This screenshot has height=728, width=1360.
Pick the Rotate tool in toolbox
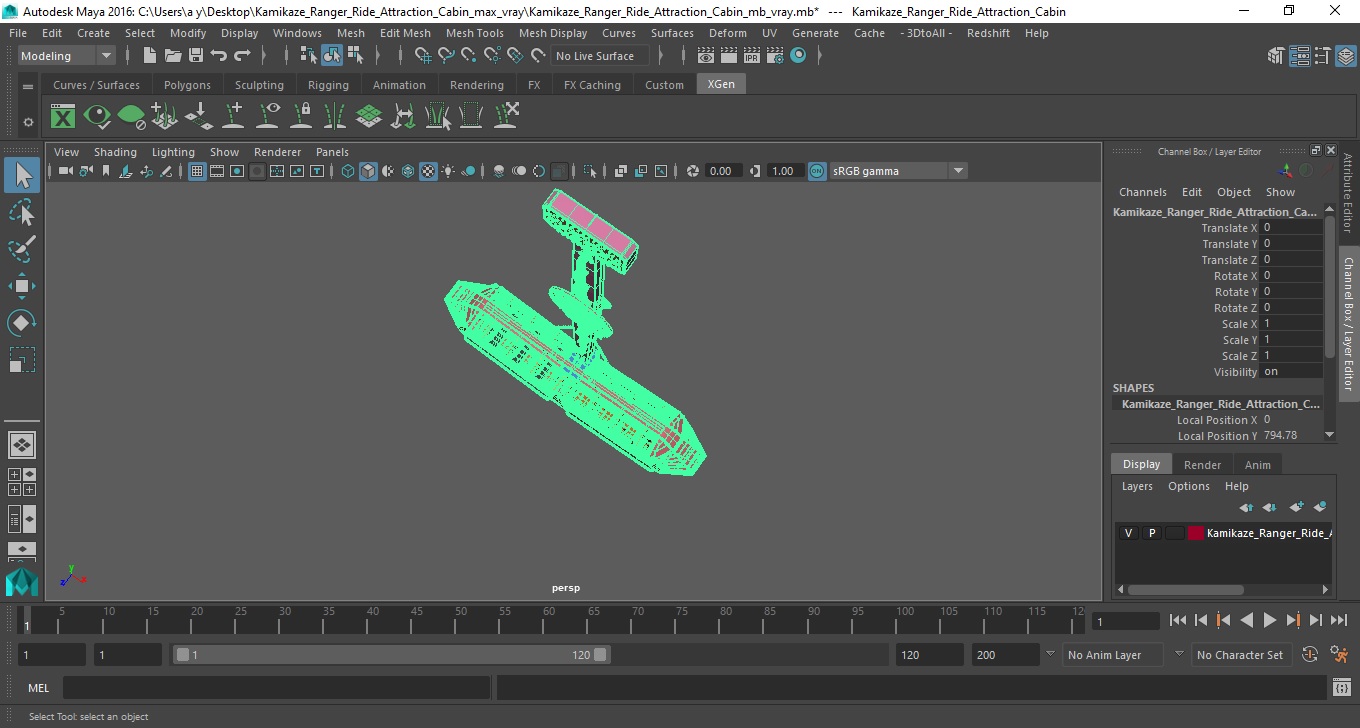[22, 323]
